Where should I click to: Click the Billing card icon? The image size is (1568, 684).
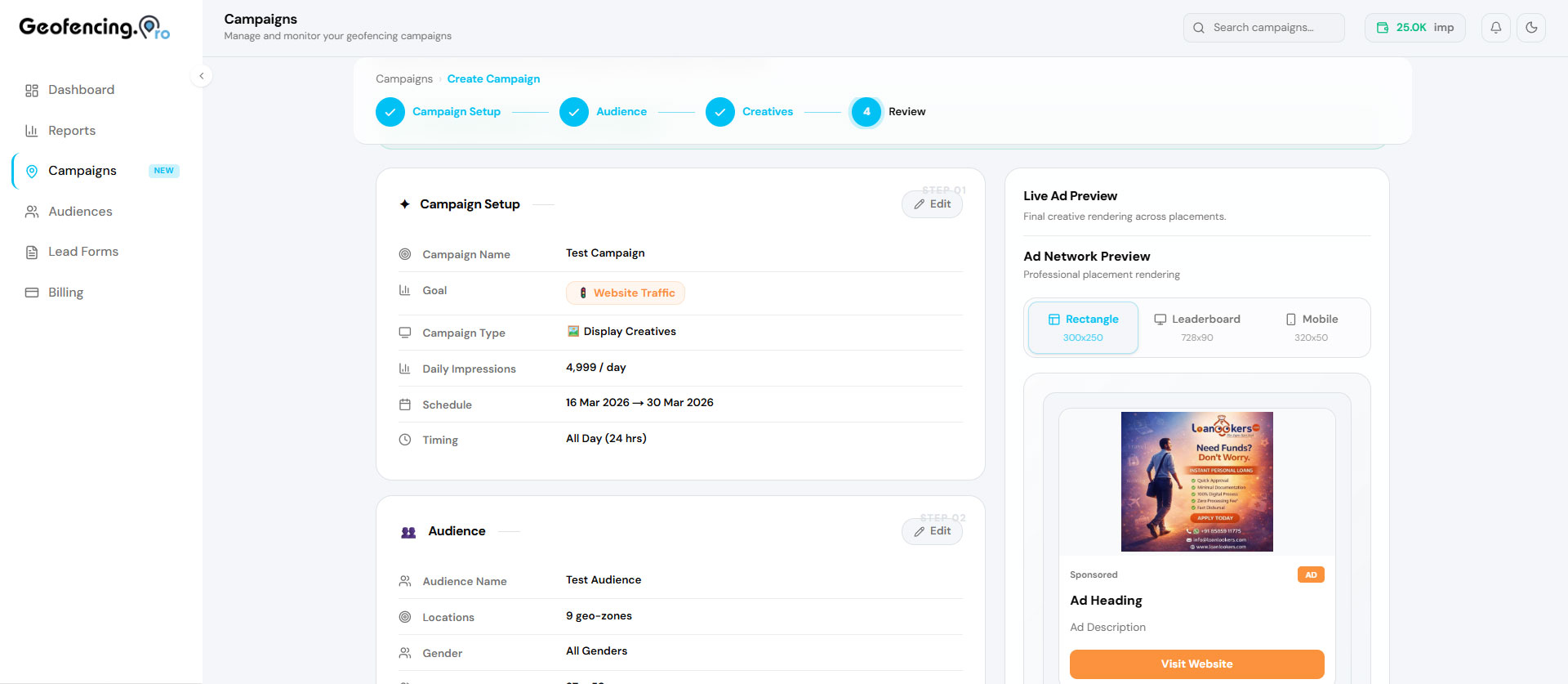point(32,293)
